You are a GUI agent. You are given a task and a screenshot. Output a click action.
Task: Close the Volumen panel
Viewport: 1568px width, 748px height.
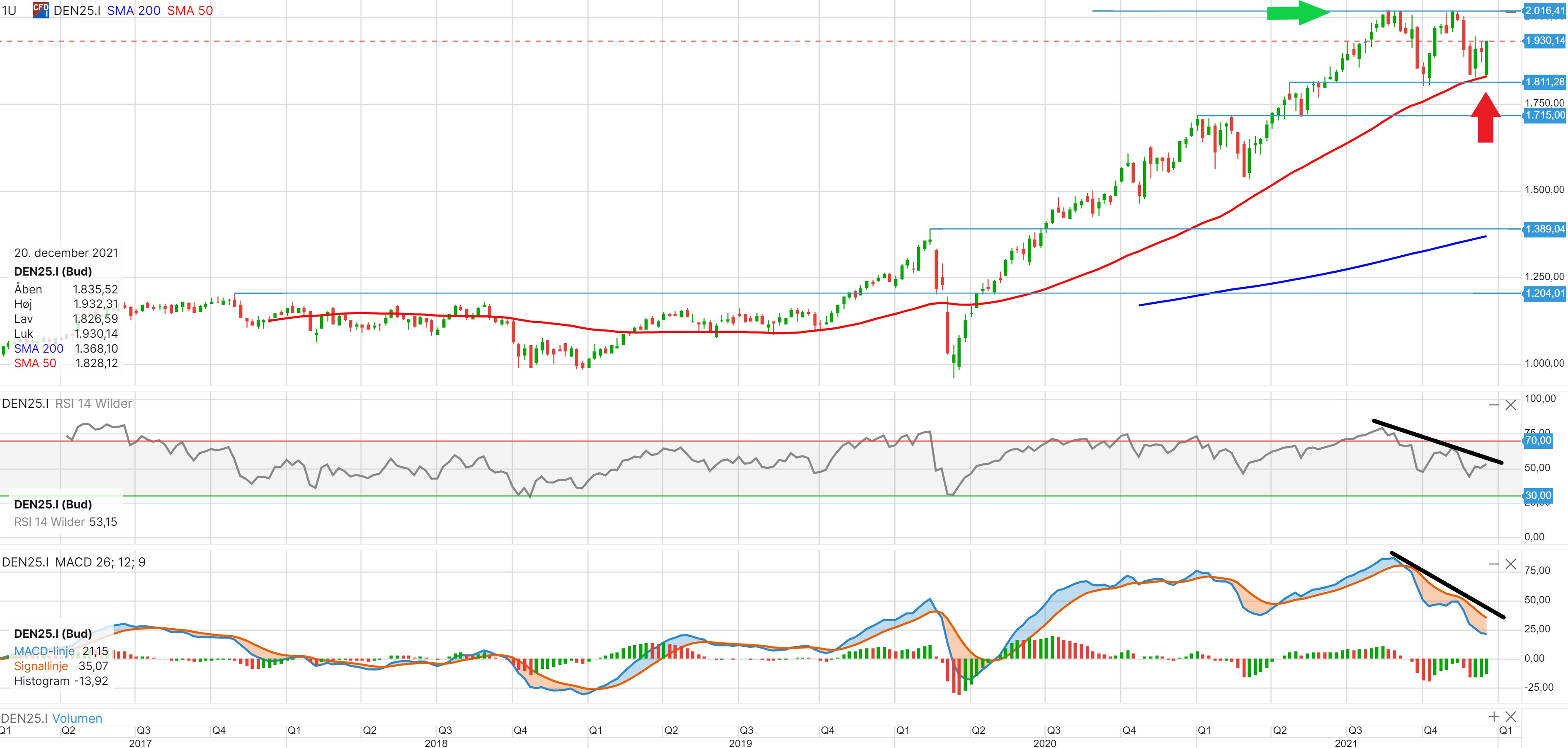1511,717
